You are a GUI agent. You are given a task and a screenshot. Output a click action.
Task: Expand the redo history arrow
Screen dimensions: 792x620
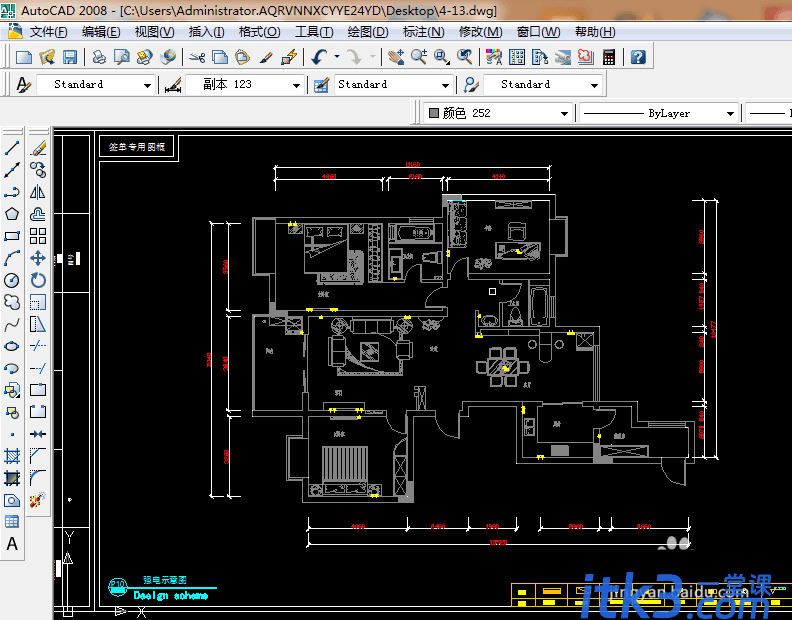(373, 57)
